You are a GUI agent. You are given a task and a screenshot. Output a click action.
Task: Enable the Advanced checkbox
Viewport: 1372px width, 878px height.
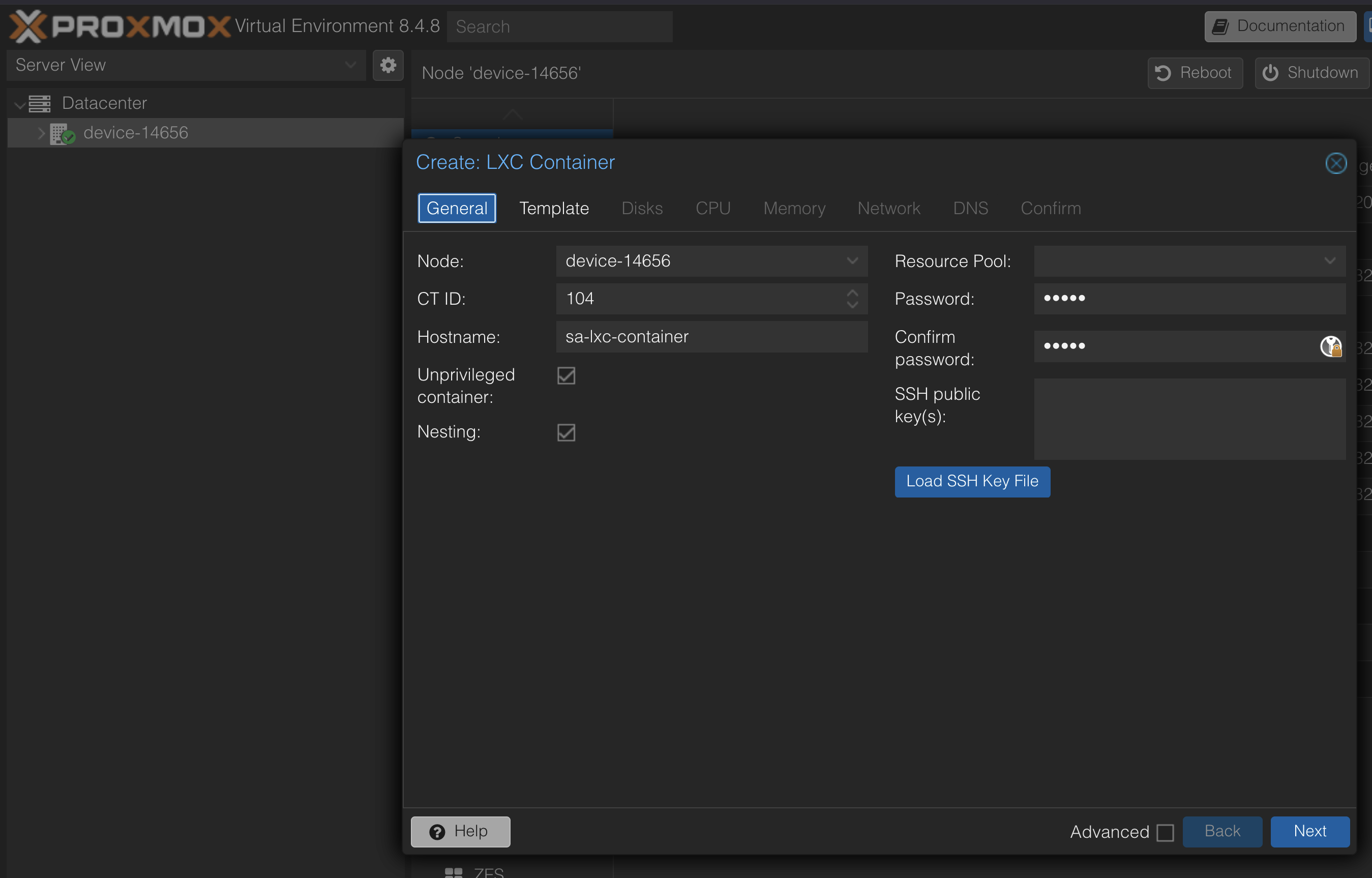click(1165, 832)
